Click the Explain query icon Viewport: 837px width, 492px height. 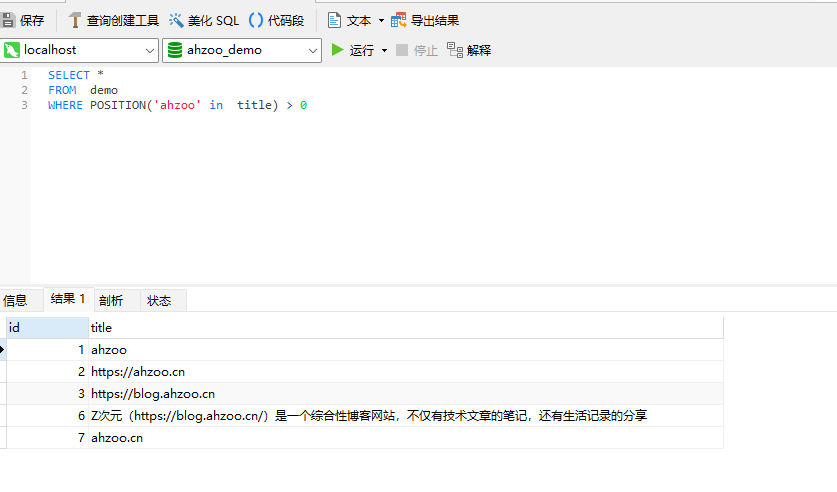[455, 50]
